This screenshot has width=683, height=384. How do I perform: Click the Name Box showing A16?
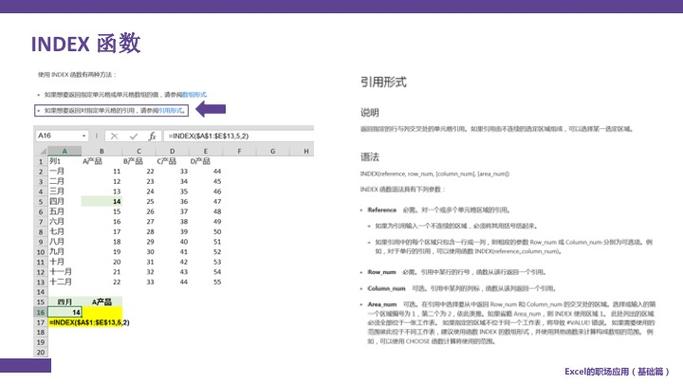(x=61, y=136)
